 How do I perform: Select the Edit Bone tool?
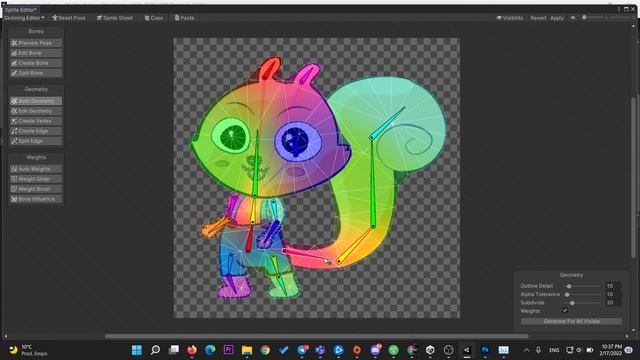(x=36, y=53)
